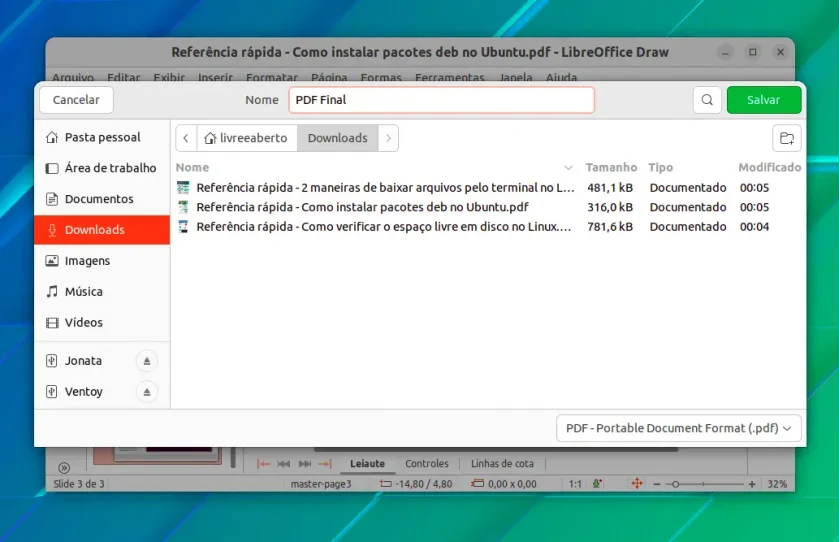Sort files by Modificado column

tap(769, 168)
